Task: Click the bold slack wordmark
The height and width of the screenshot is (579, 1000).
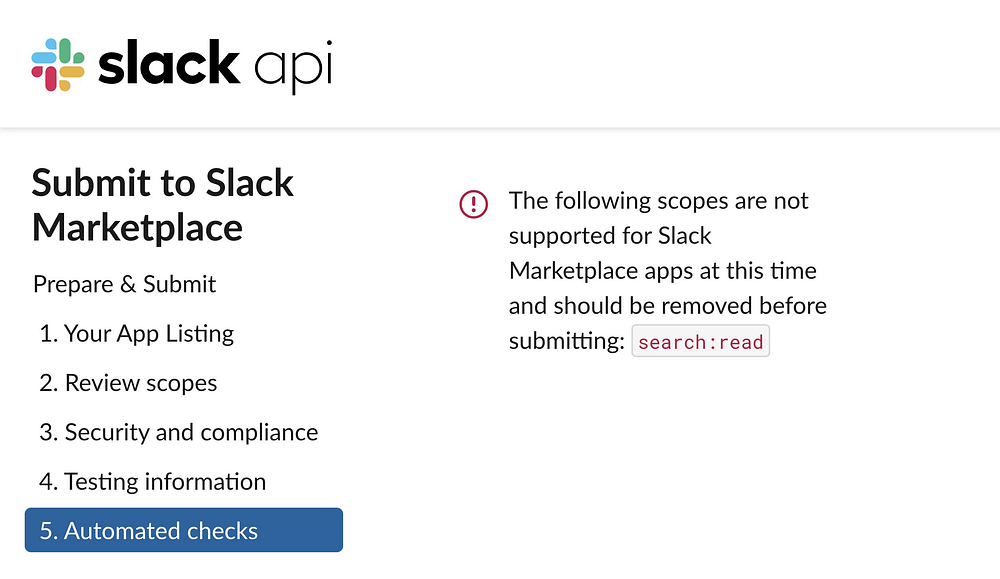Action: click(169, 62)
